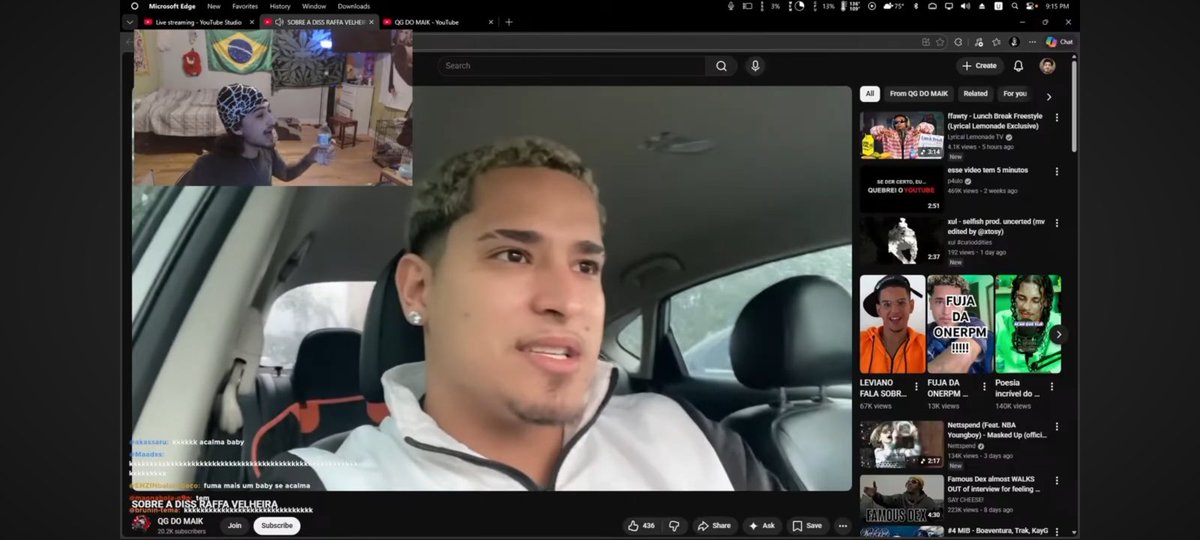Image resolution: width=1200 pixels, height=540 pixels.
Task: Open more actions ellipsis under video
Action: coord(843,525)
